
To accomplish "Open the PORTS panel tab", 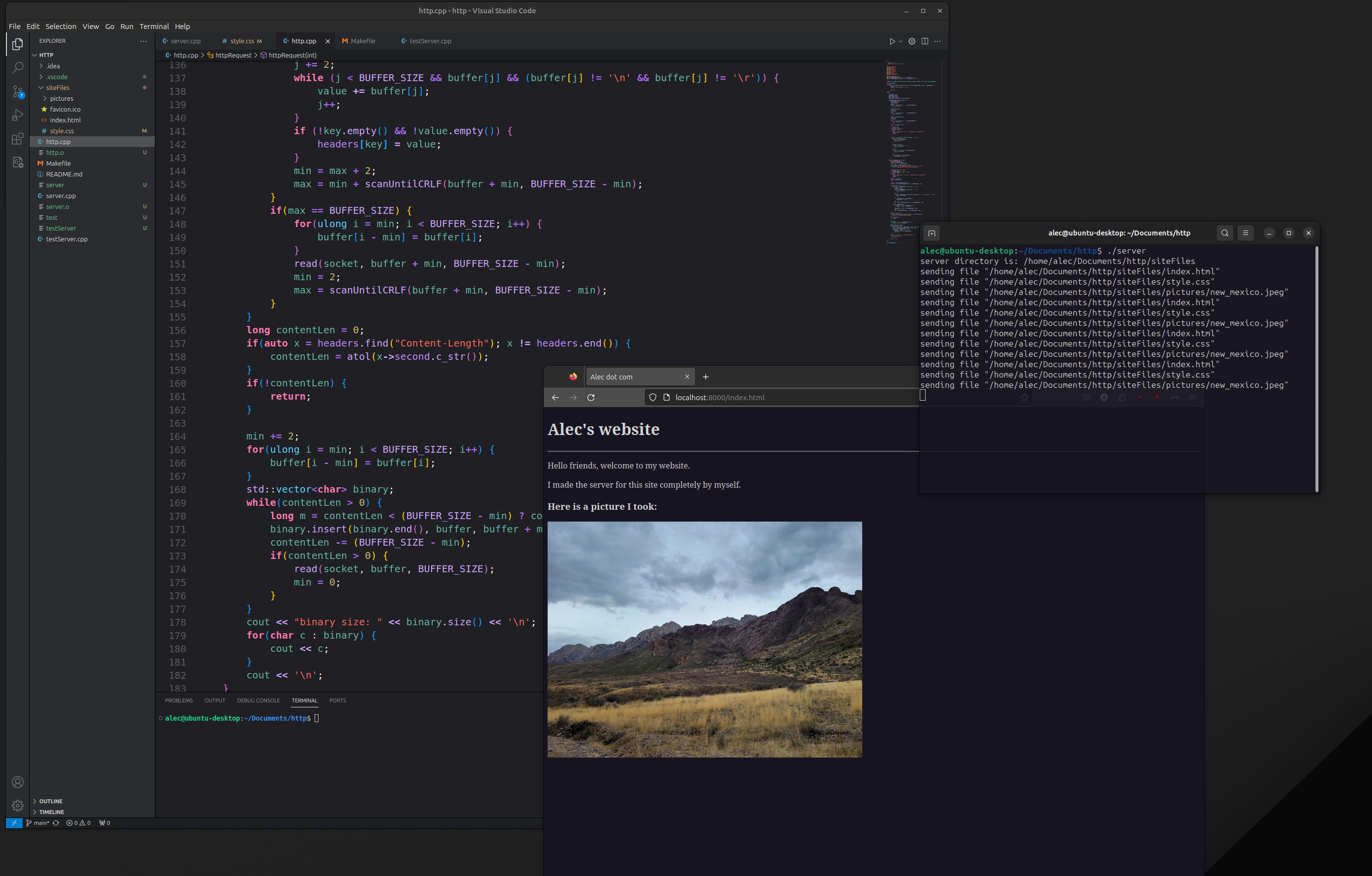I will (x=337, y=701).
